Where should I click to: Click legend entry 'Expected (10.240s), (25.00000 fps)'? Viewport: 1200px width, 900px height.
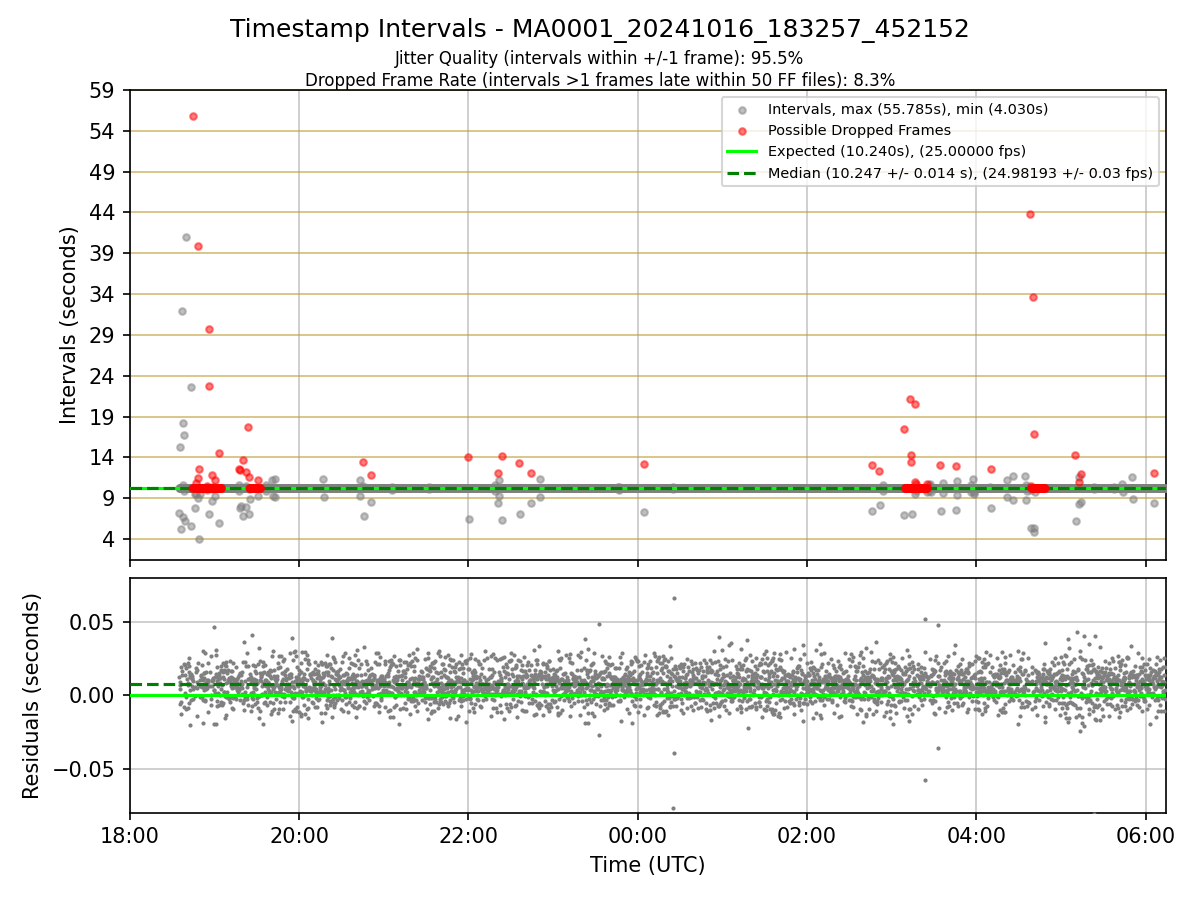coord(897,151)
